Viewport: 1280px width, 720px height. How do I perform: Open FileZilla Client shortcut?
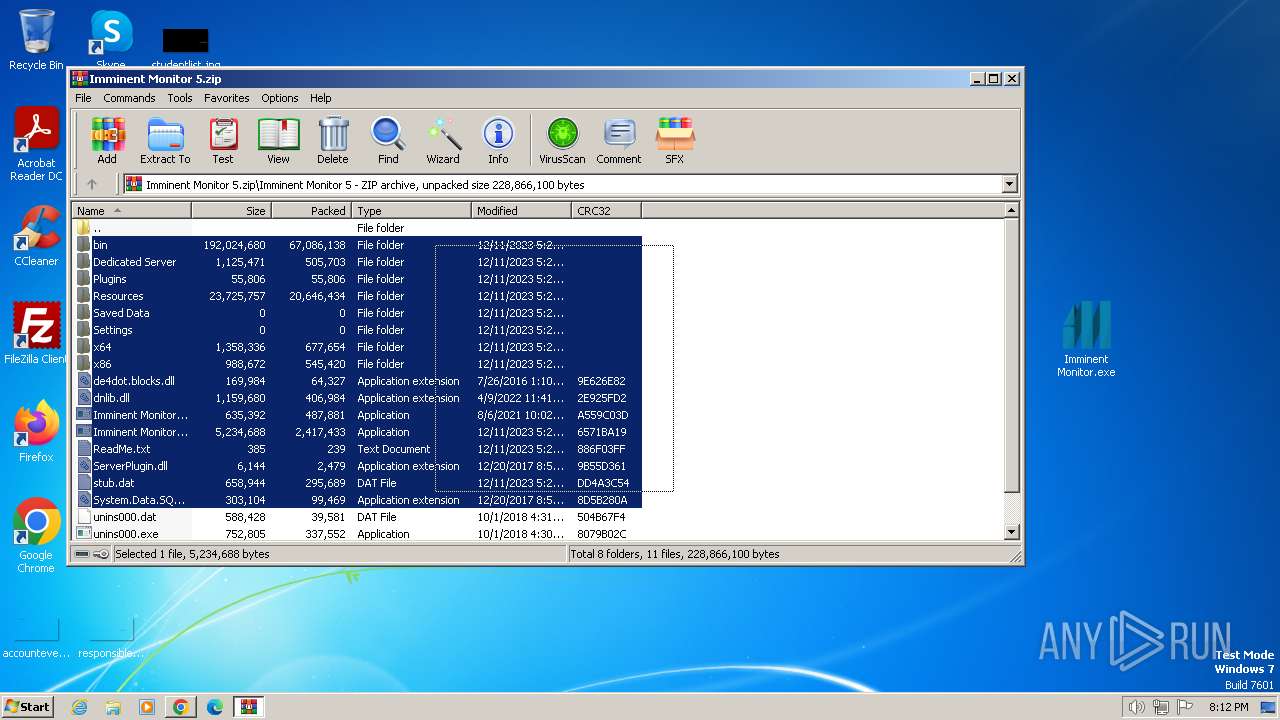point(36,334)
